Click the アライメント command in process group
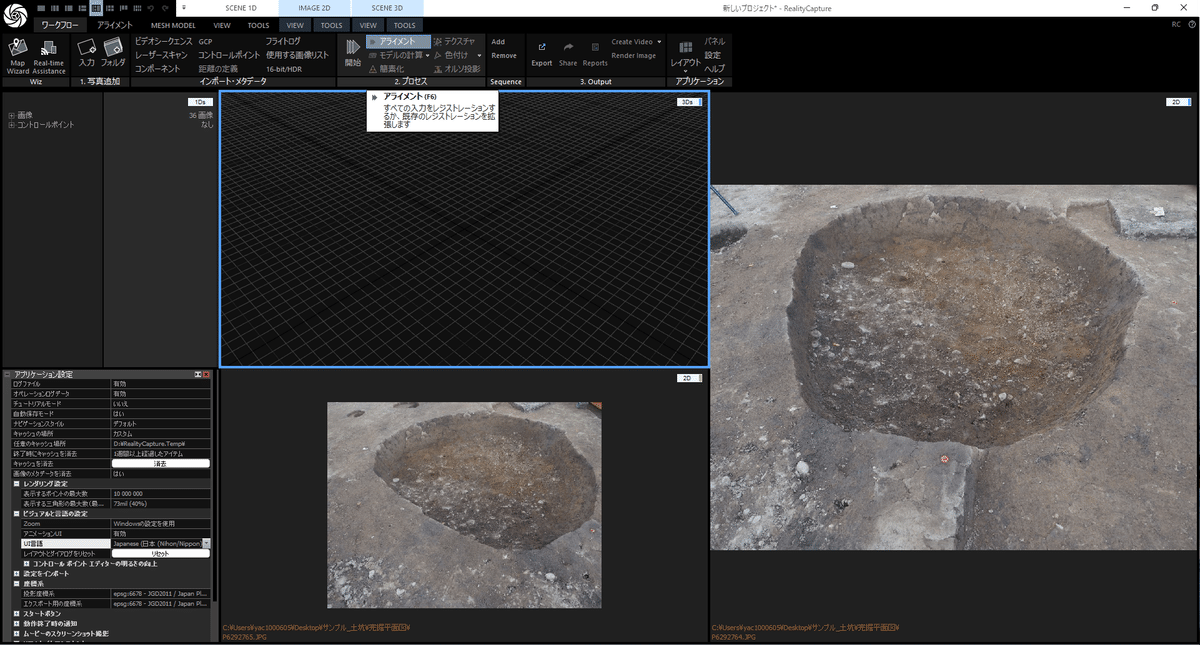This screenshot has height=645, width=1200. pyautogui.click(x=398, y=42)
